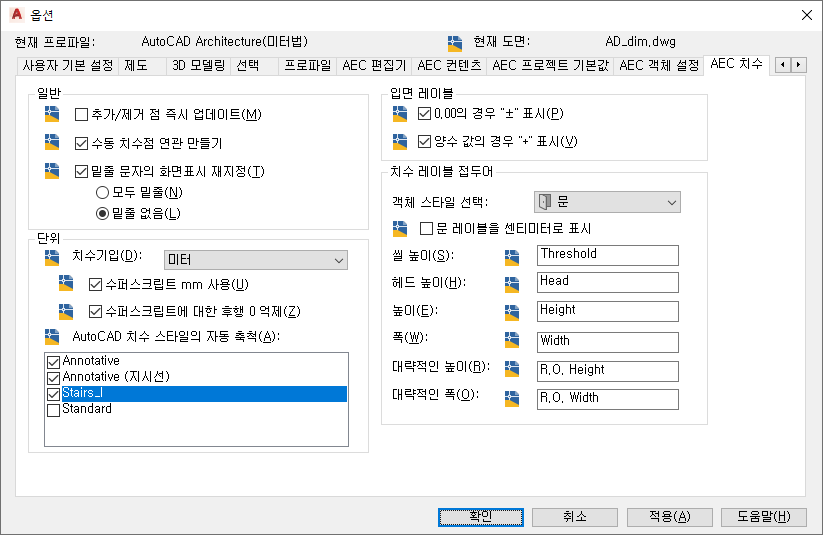
Task: Click drawing icon beside 헤드 높이(H) field
Action: [x=512, y=284]
